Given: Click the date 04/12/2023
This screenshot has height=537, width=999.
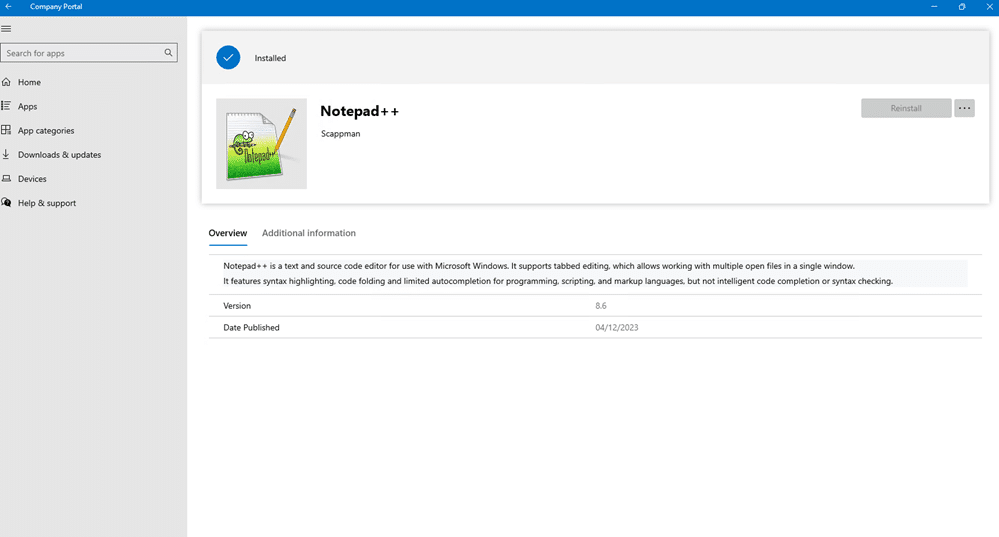Looking at the screenshot, I should (617, 327).
